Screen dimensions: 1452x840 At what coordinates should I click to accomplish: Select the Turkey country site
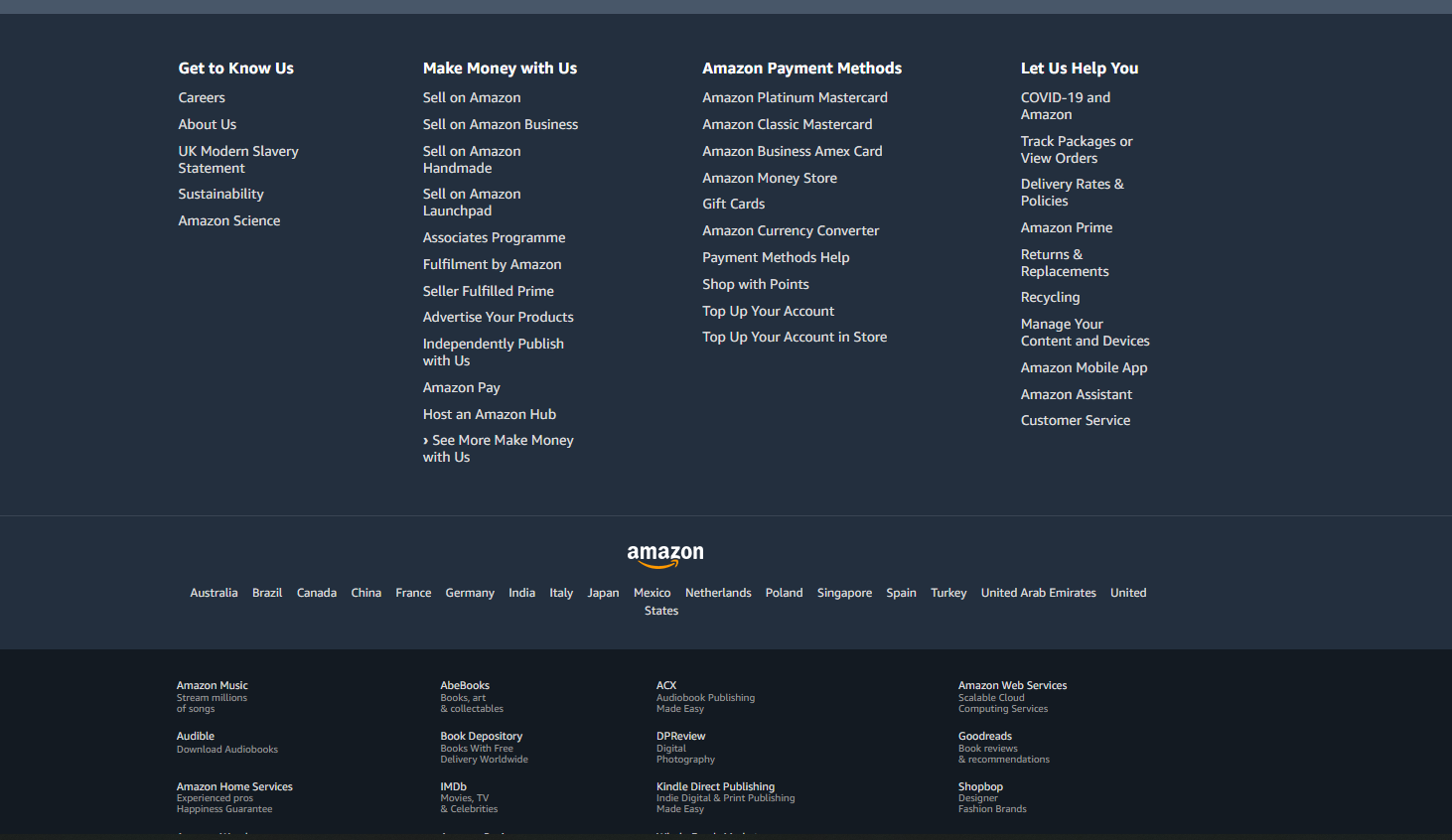[948, 593]
